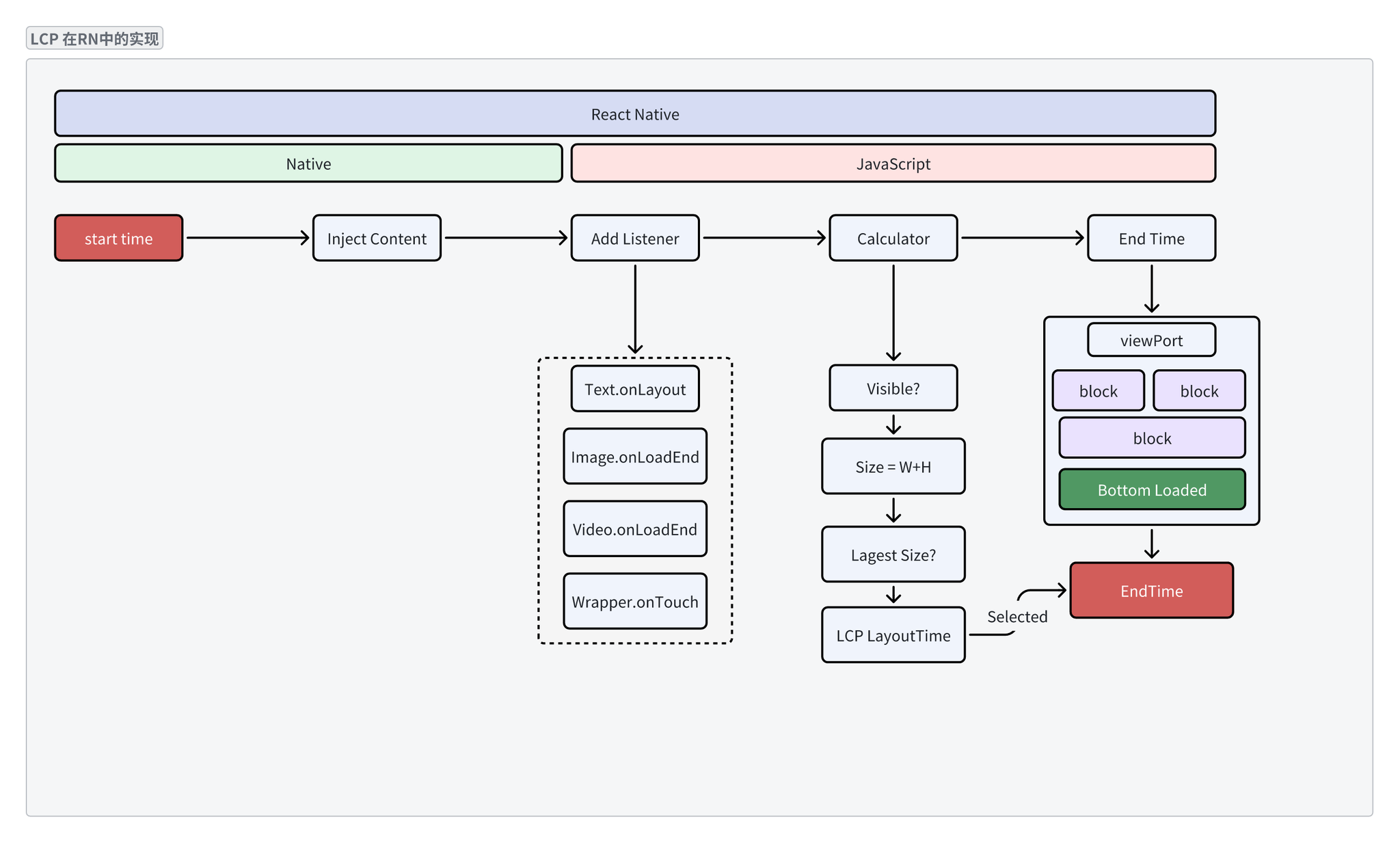Select the React Native header block

point(635,113)
